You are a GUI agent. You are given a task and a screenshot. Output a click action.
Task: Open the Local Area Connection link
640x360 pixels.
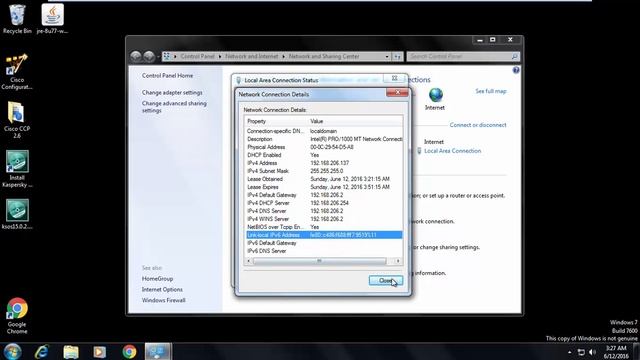click(x=452, y=151)
